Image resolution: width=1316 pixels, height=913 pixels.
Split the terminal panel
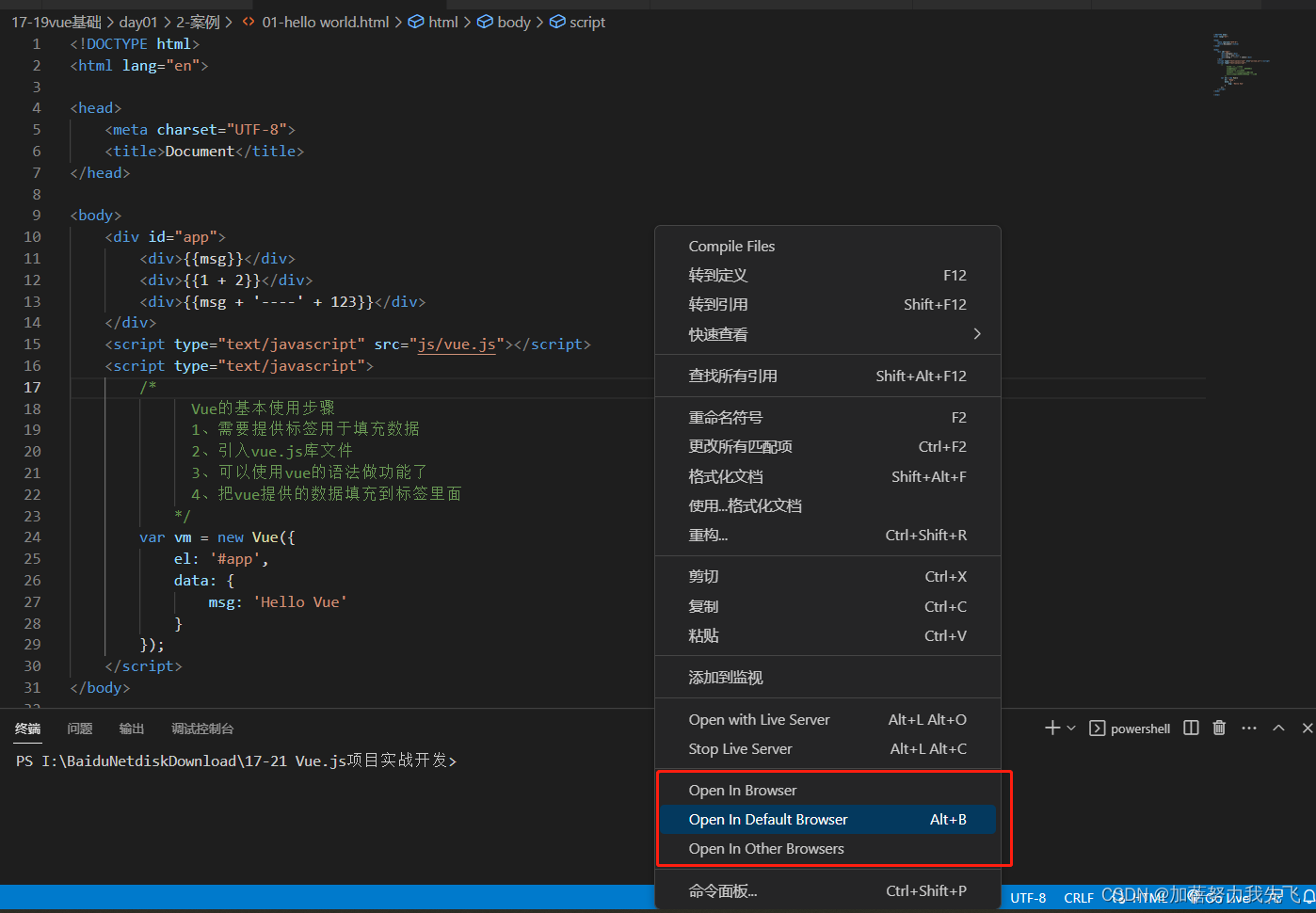(1191, 728)
